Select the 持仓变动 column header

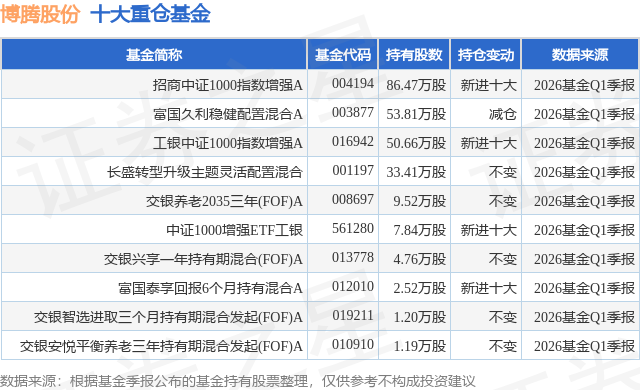(x=485, y=55)
